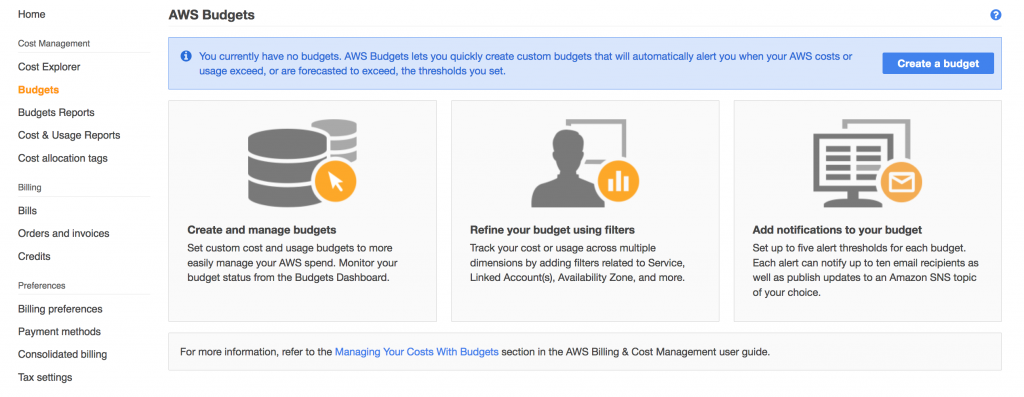Open Orders and invoices page

click(x=63, y=233)
